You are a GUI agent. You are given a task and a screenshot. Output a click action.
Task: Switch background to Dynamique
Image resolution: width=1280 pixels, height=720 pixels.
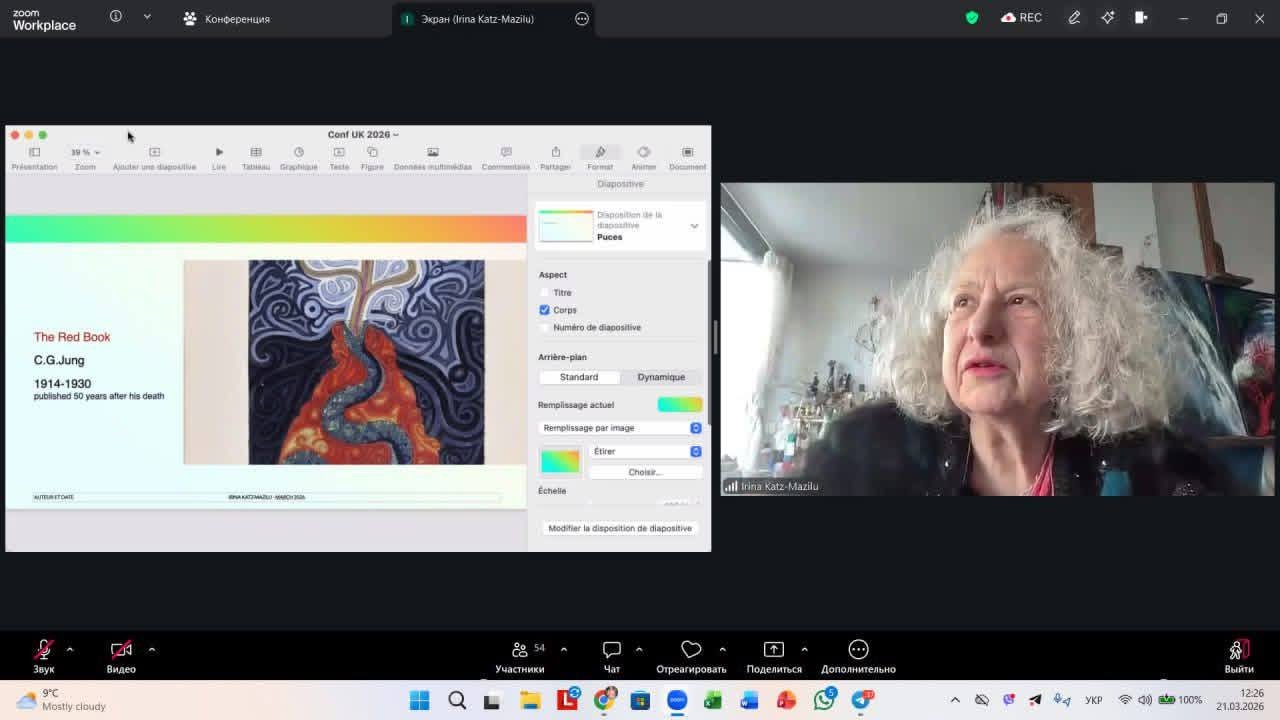coord(661,377)
